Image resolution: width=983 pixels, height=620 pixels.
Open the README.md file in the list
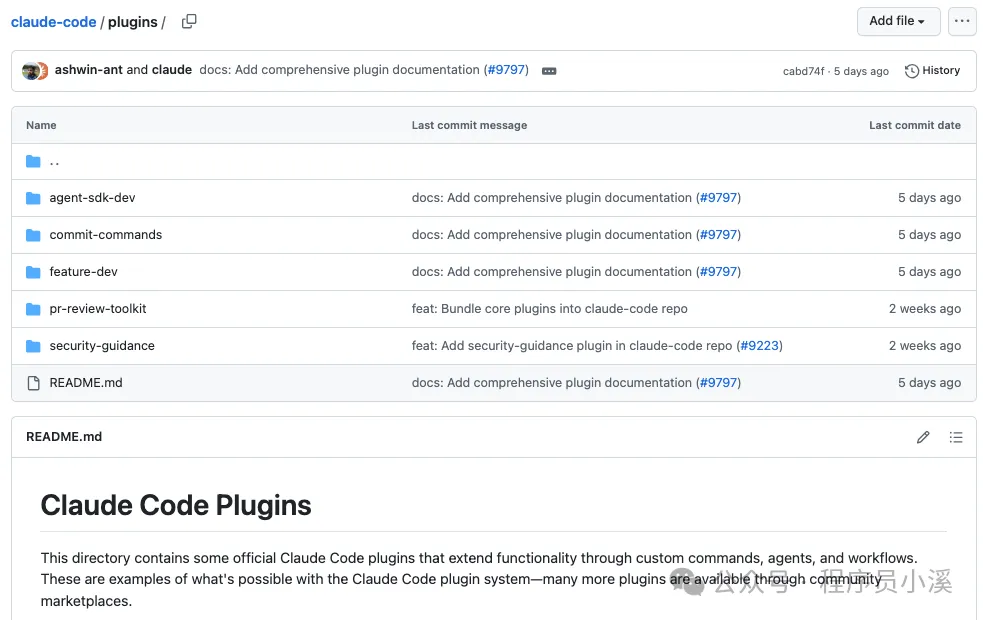click(x=86, y=383)
